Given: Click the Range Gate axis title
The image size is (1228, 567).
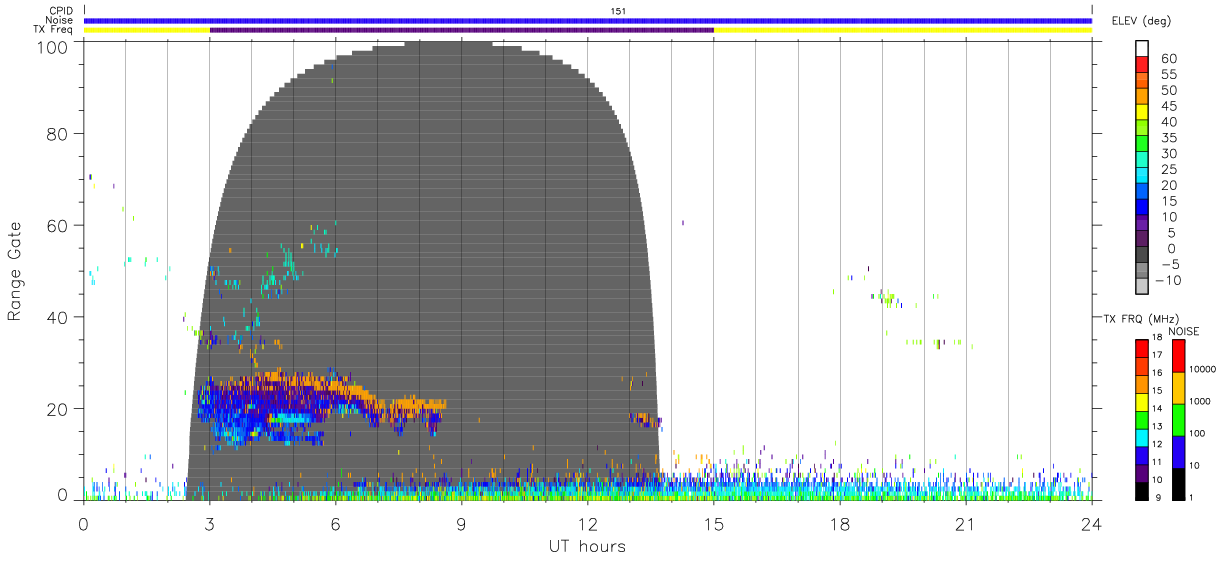Looking at the screenshot, I should point(15,270).
